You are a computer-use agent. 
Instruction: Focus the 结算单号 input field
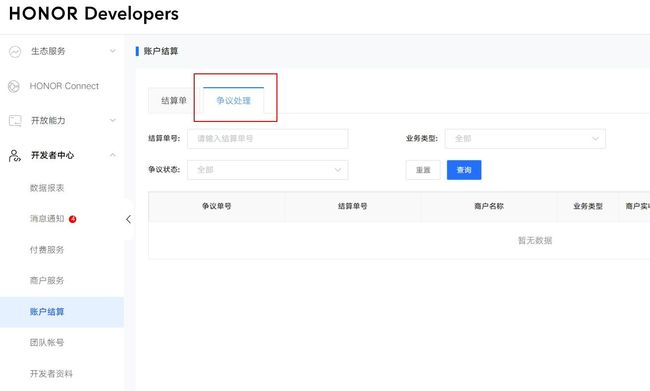(268, 138)
